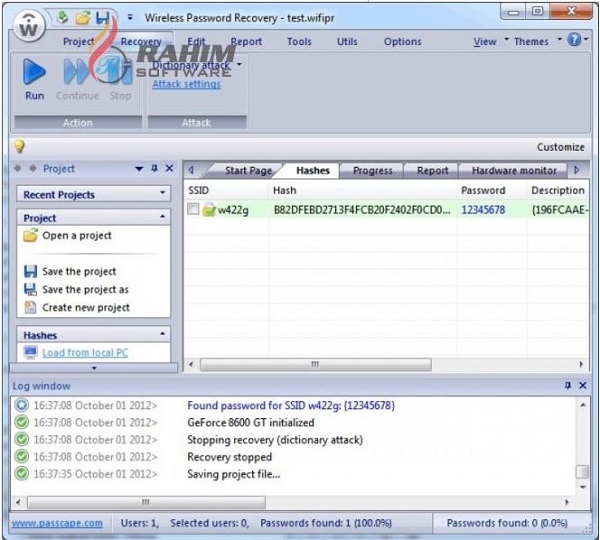Click the Open a project folder icon
Viewport: 600px width, 540px height.
[31, 235]
